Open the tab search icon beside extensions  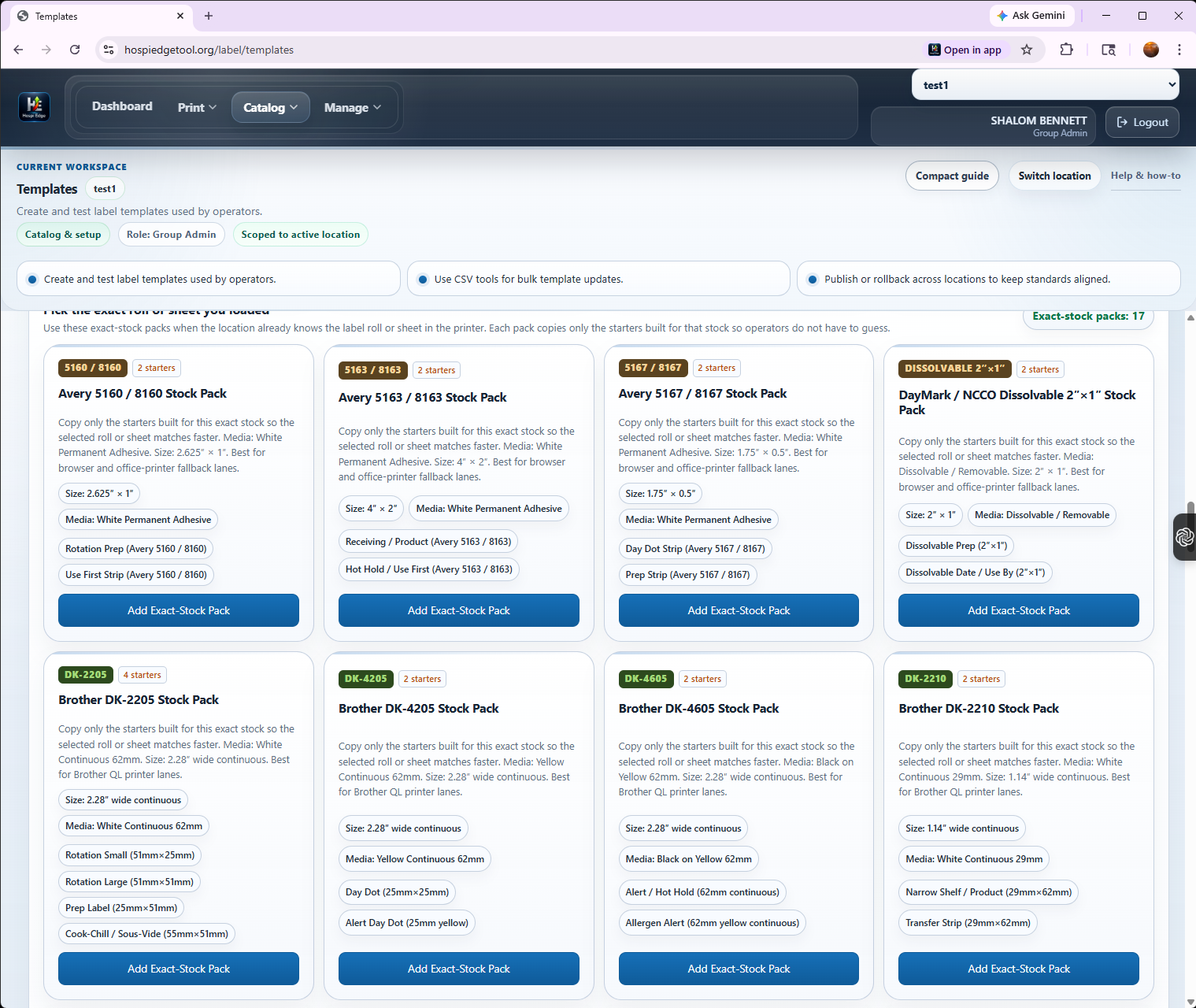(x=1109, y=50)
